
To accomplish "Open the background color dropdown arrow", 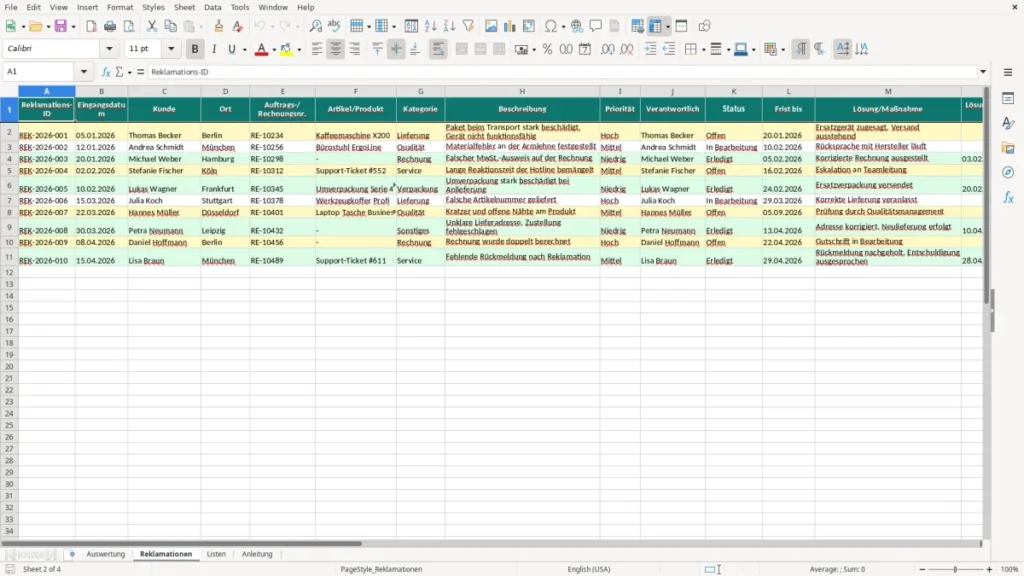I will [299, 49].
